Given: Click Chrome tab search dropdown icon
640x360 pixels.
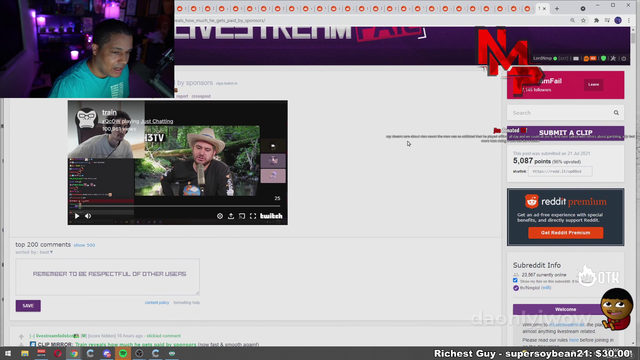Looking at the screenshot, I should (583, 9).
